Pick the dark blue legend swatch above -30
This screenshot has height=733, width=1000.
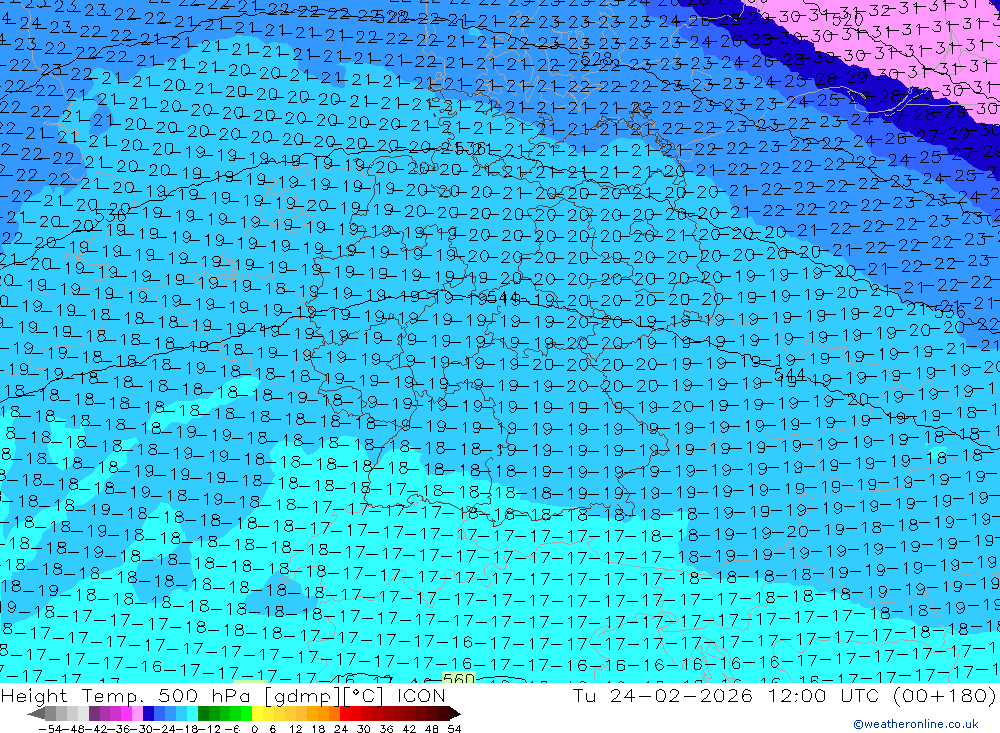pos(148,713)
